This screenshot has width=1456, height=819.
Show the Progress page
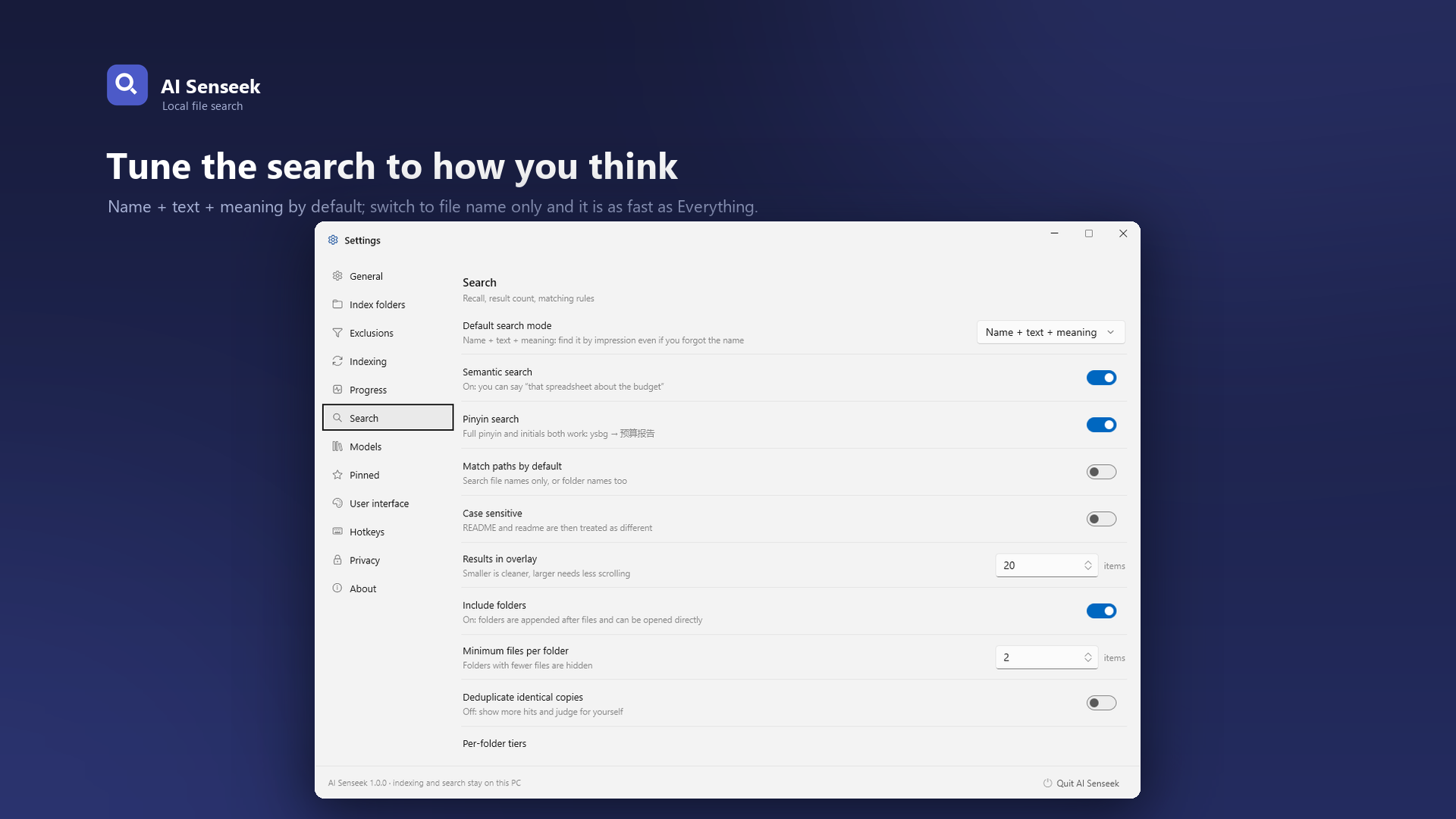point(388,390)
